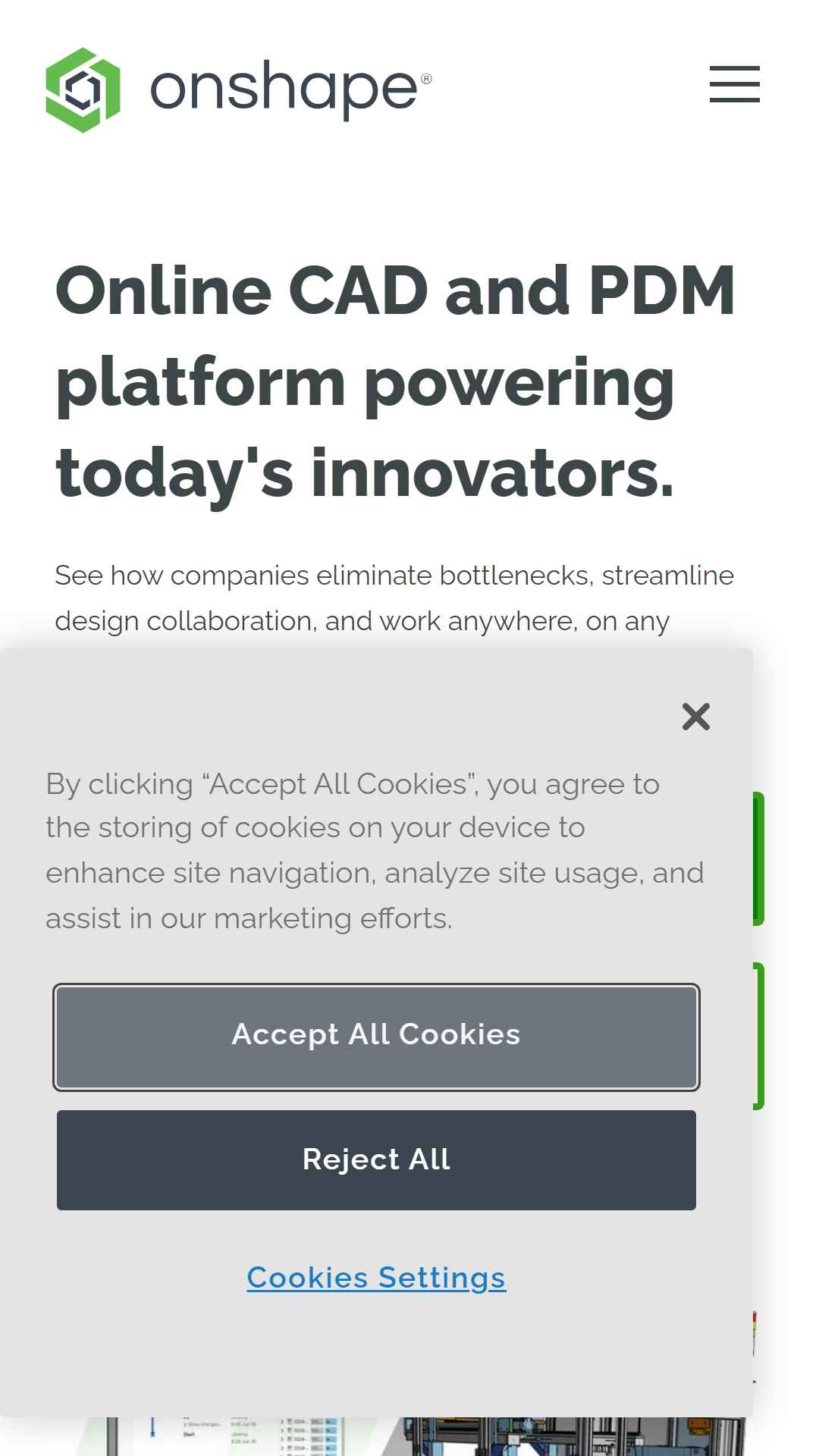Choose Reject All in the cookie banner

pos(376,1159)
